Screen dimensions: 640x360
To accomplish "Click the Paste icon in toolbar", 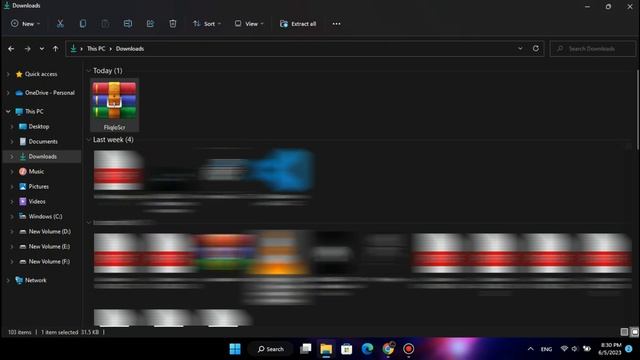I will (x=105, y=24).
